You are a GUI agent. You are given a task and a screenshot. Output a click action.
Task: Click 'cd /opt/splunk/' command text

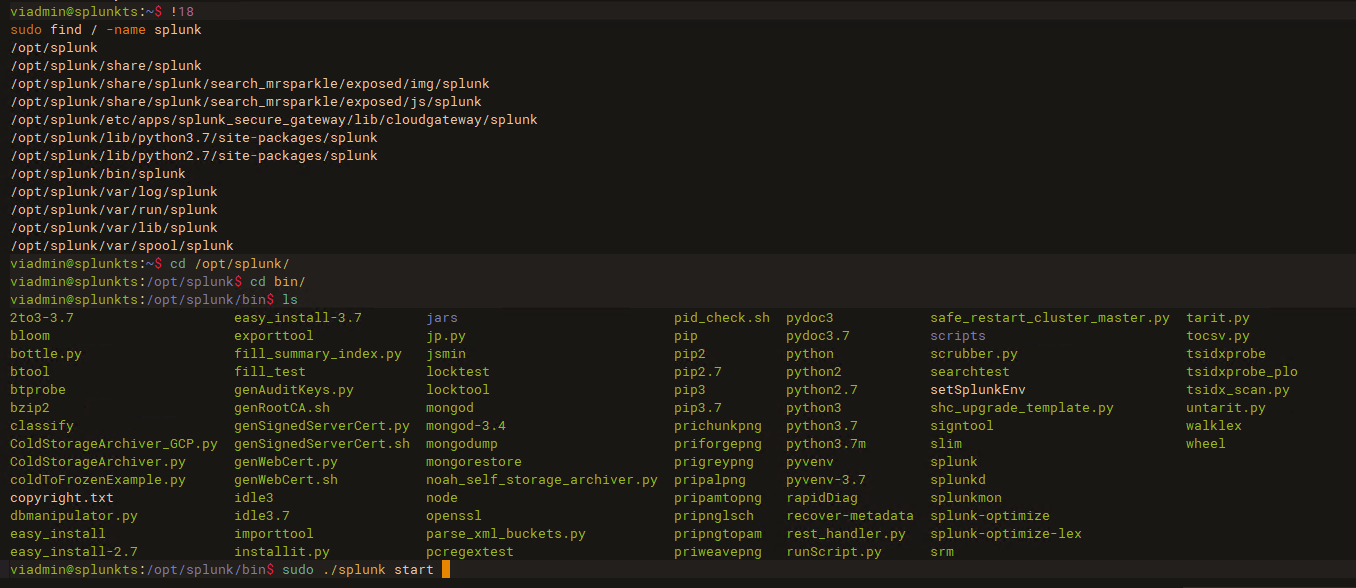tap(229, 264)
